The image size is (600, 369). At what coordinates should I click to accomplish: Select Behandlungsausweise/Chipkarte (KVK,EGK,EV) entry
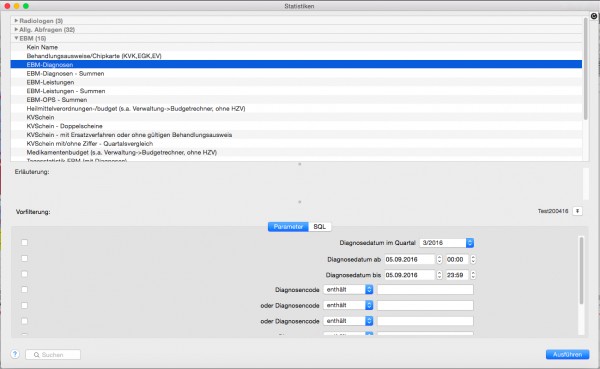296,56
